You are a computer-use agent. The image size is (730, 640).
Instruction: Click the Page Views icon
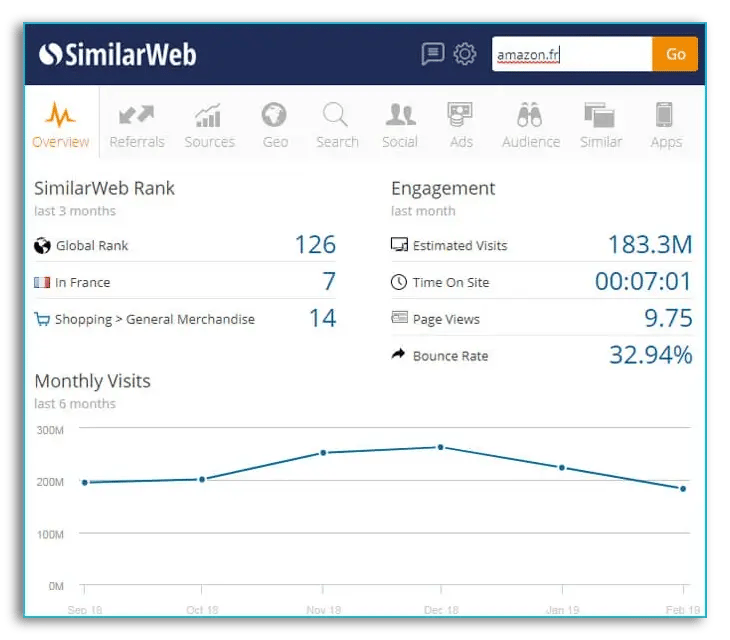click(399, 317)
